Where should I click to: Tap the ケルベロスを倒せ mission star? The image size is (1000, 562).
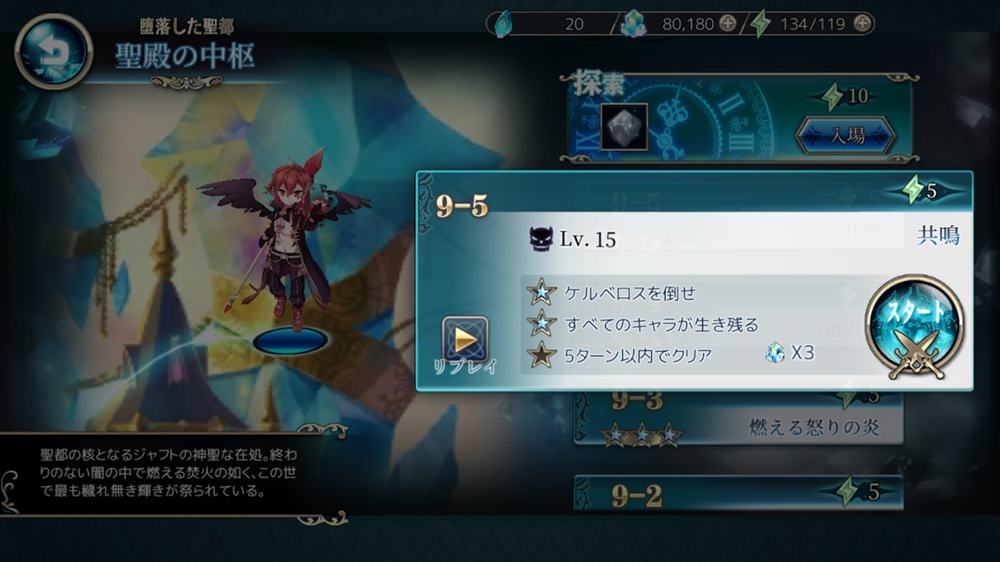541,292
